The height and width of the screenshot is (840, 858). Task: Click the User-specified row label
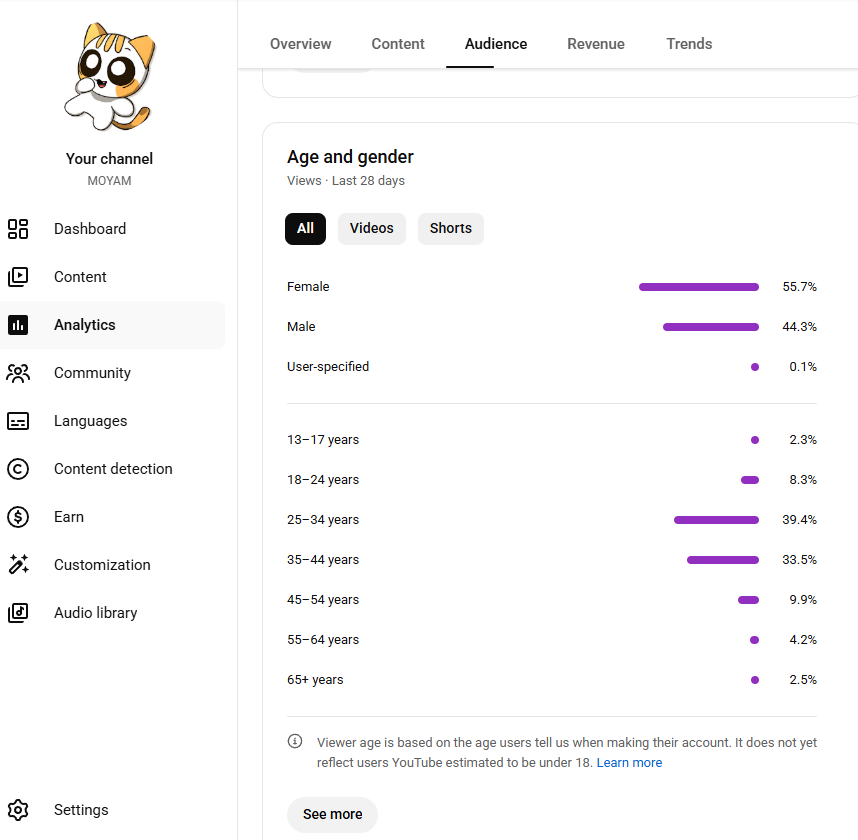[328, 367]
